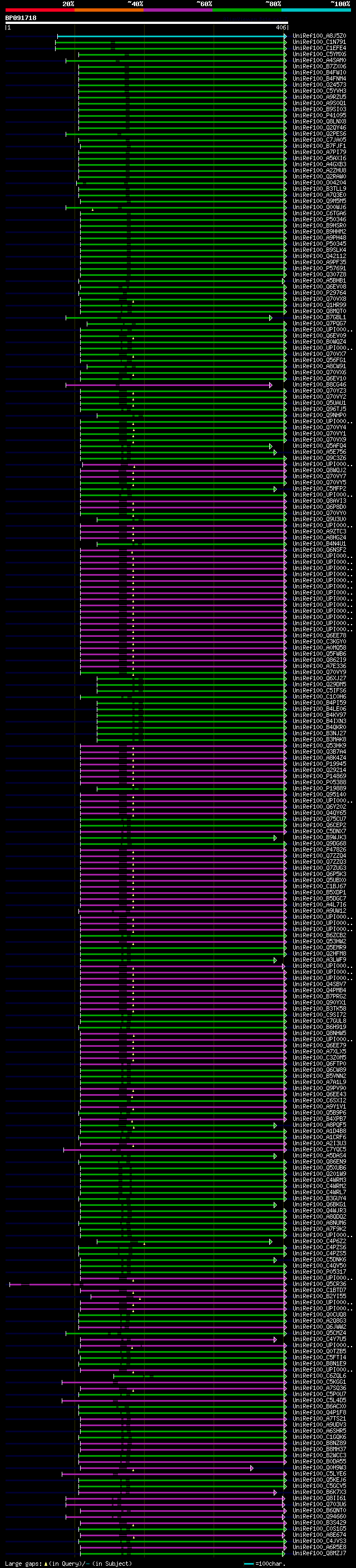Pick hit UniRef100_C5MFP2
356x1568 pixels.
(319, 489)
